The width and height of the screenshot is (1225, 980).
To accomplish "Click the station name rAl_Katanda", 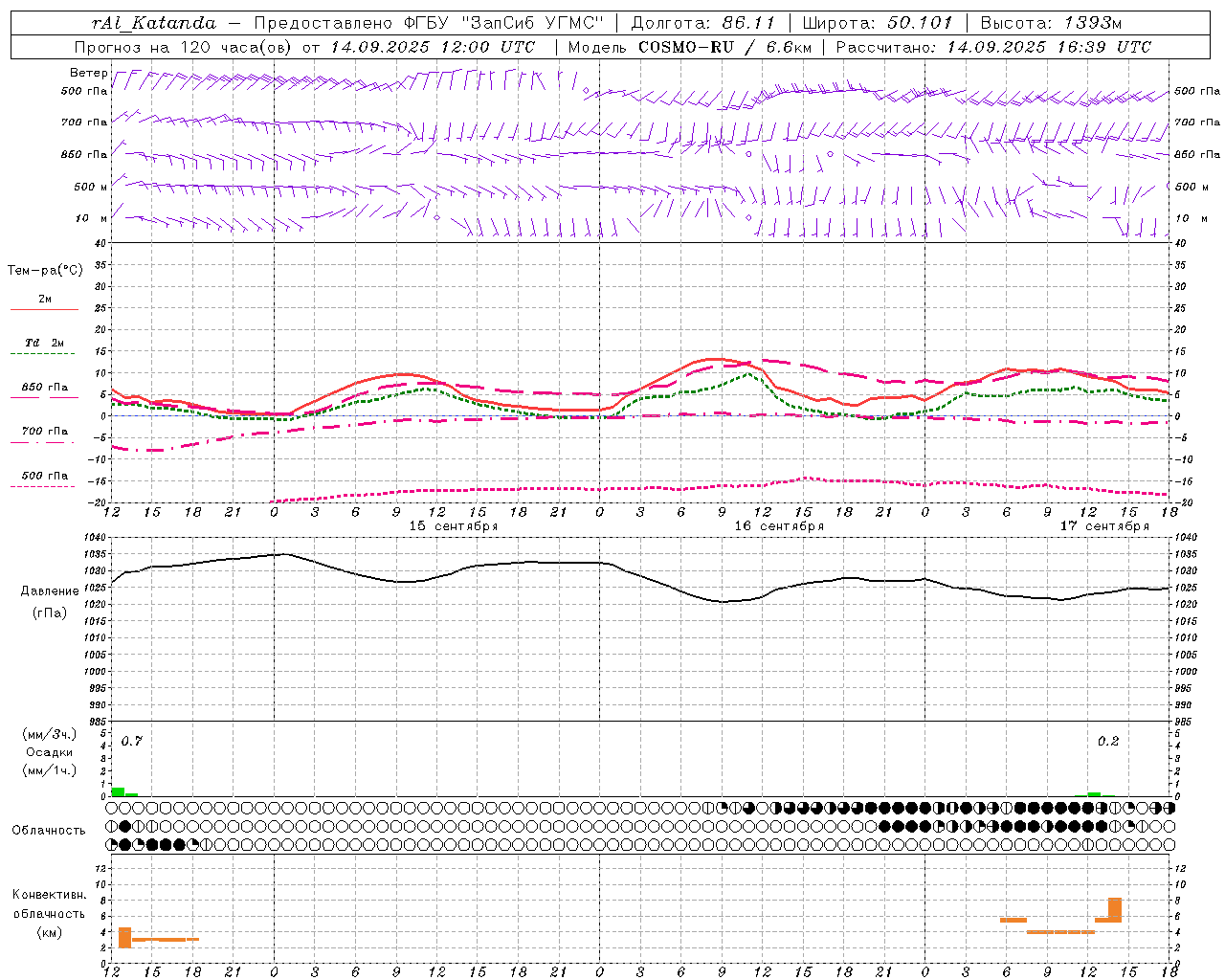I will 154,23.
